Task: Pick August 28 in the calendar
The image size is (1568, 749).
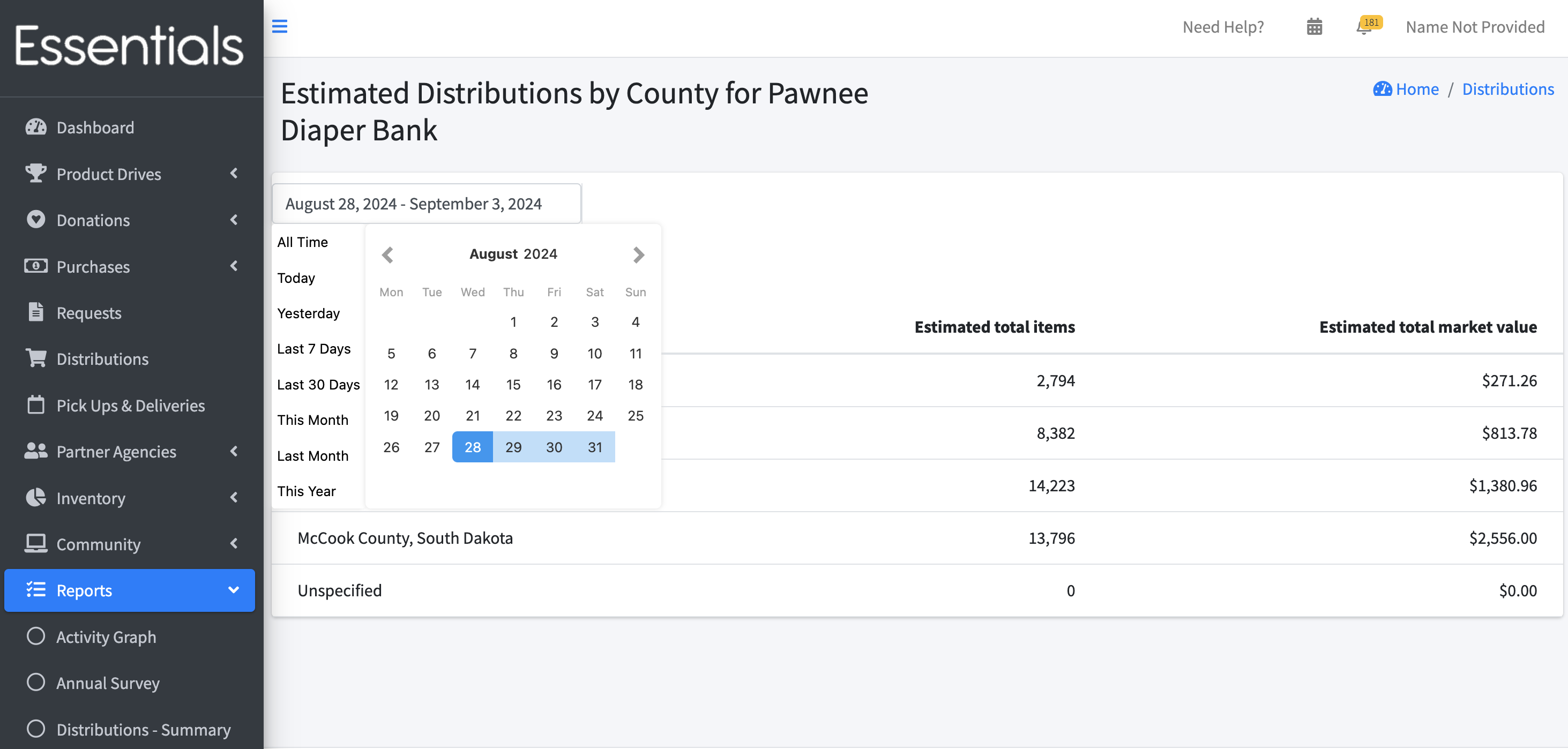Action: click(472, 447)
